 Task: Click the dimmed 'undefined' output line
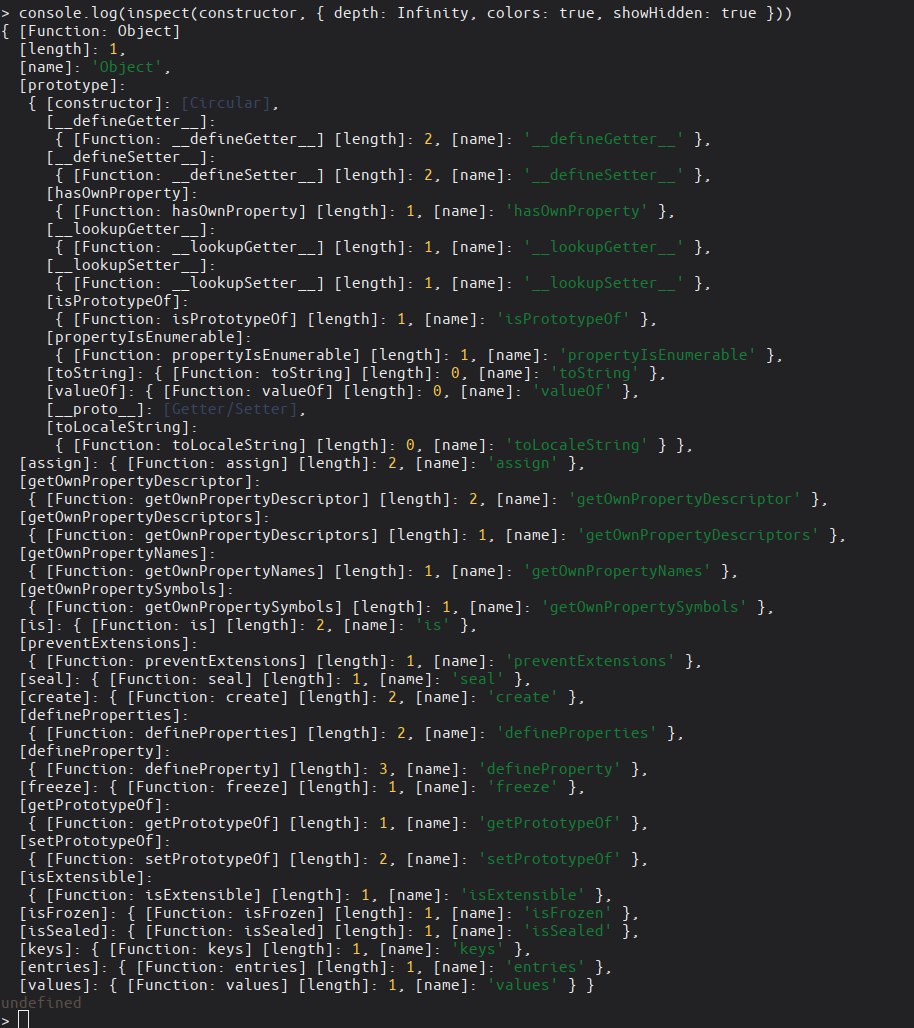(x=41, y=1003)
